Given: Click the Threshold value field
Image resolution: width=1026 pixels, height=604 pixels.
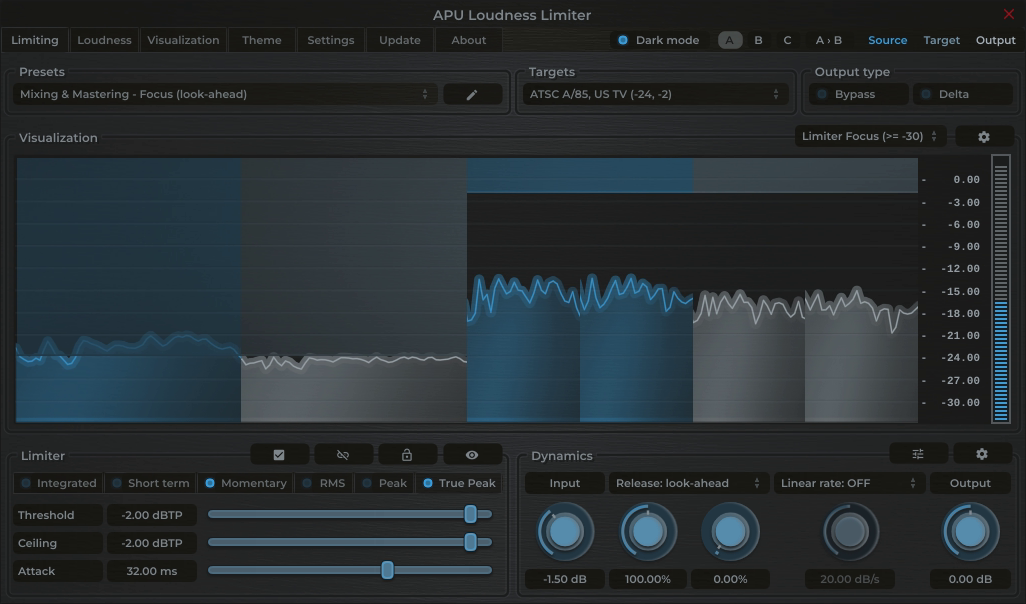Looking at the screenshot, I should point(151,514).
